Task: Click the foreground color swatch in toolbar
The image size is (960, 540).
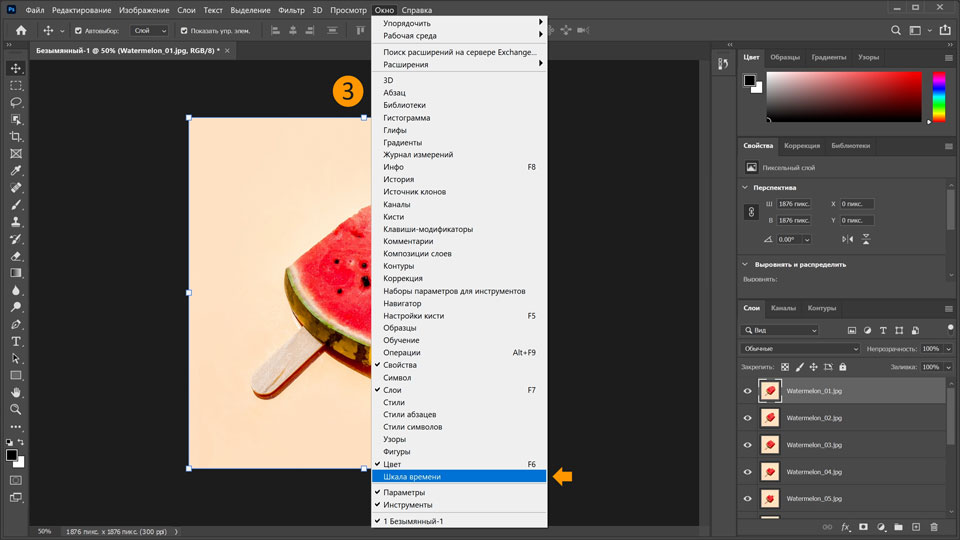Action: click(x=11, y=455)
